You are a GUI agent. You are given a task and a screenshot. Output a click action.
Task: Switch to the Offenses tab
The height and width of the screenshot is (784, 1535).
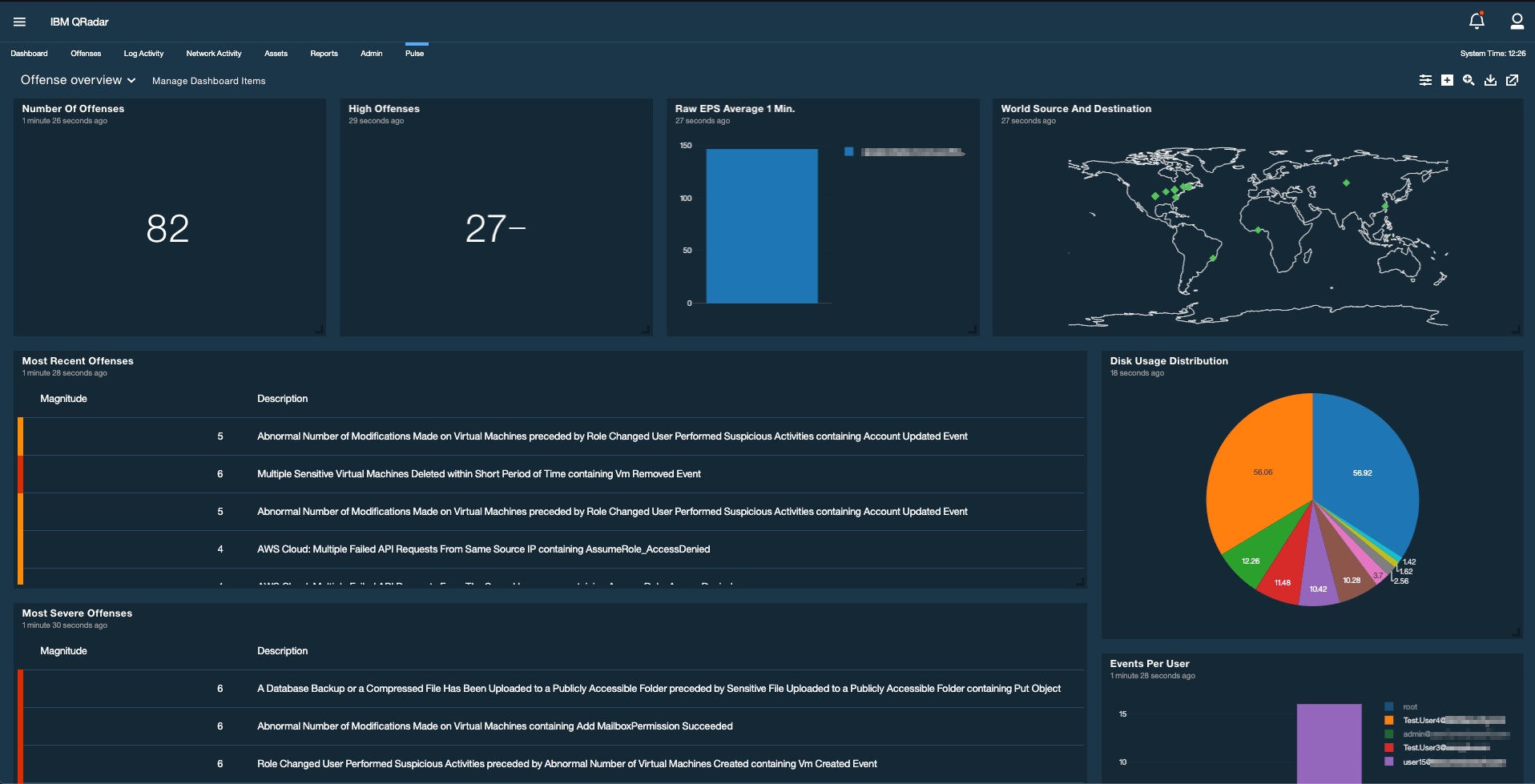pyautogui.click(x=86, y=53)
